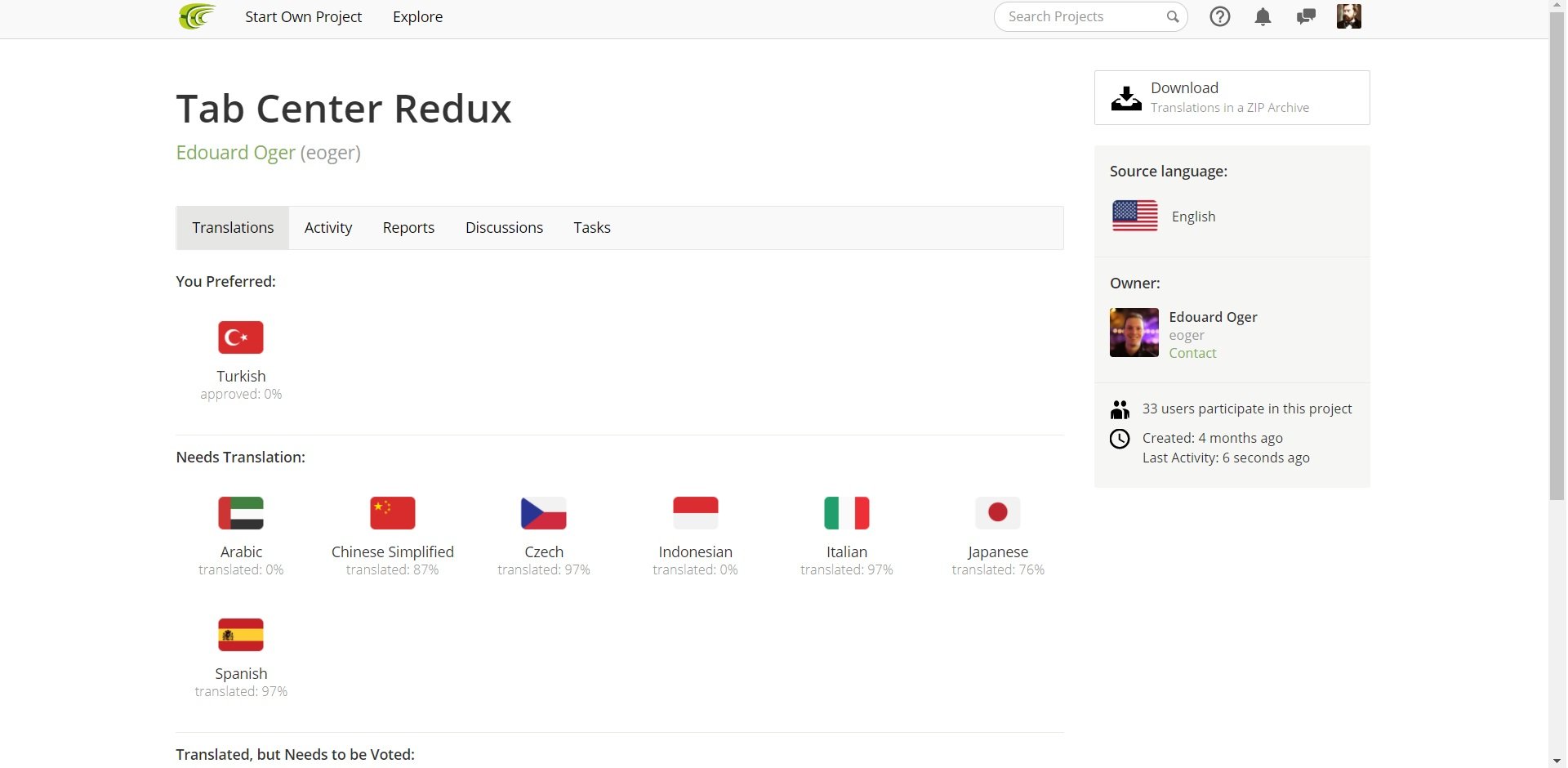
Task: Click the scrollbar down arrow
Action: click(x=1557, y=761)
